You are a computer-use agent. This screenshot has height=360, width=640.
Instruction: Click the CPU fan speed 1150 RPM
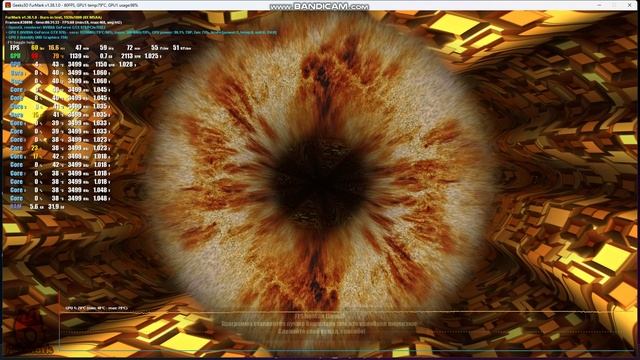pos(101,64)
